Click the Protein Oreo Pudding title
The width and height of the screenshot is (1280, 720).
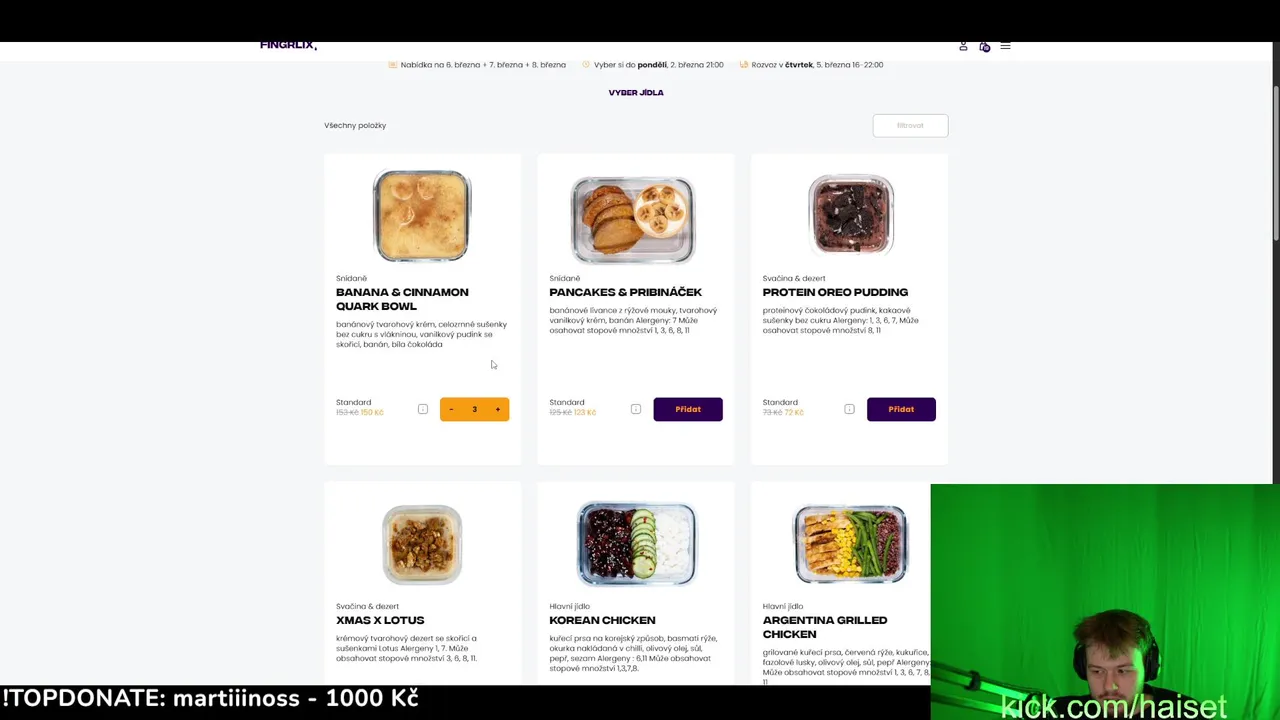pyautogui.click(x=835, y=292)
